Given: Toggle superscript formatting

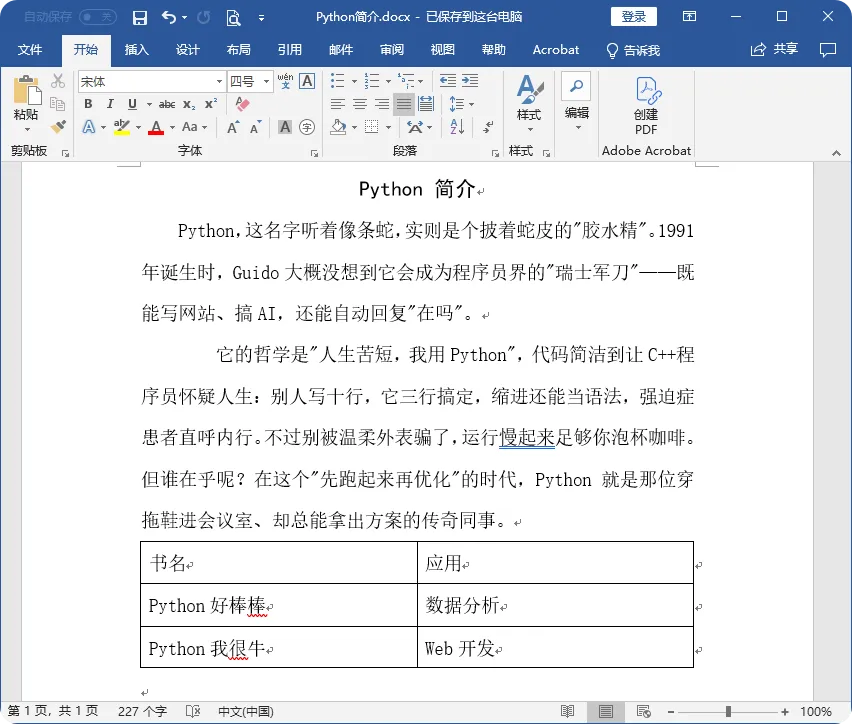Looking at the screenshot, I should pyautogui.click(x=211, y=104).
